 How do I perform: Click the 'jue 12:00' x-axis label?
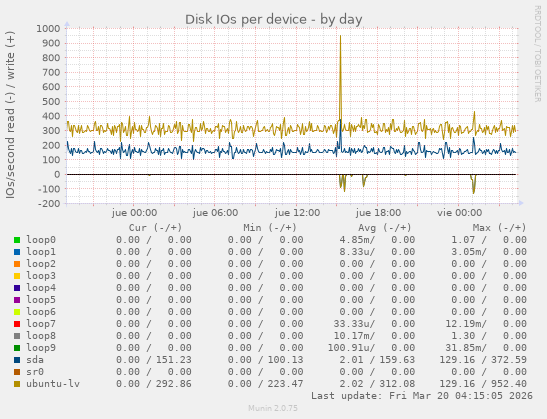tap(297, 213)
